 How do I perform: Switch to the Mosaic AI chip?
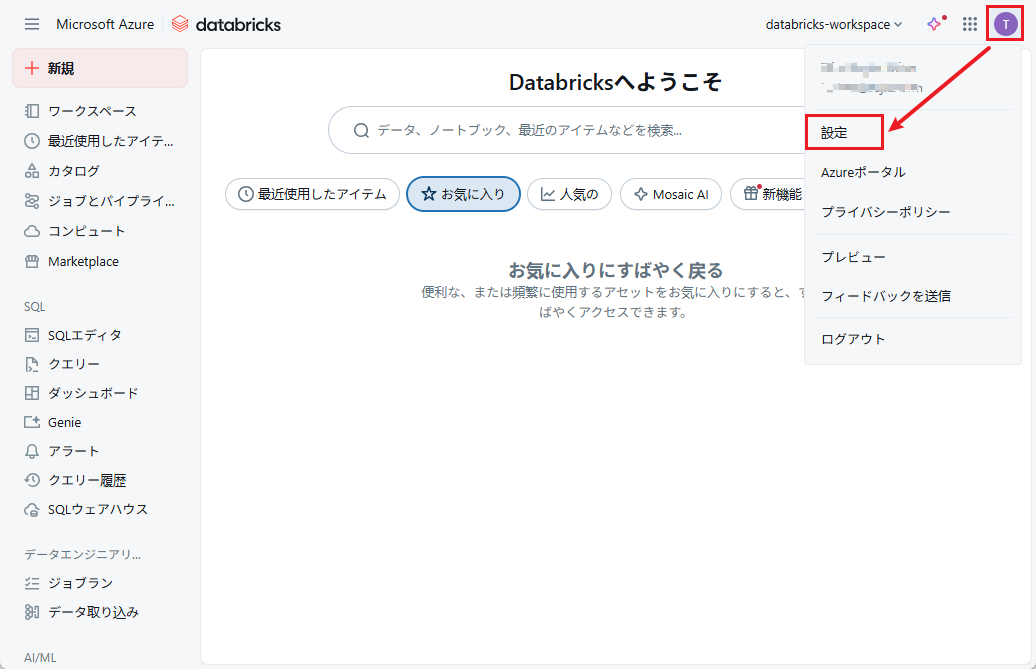(670, 194)
